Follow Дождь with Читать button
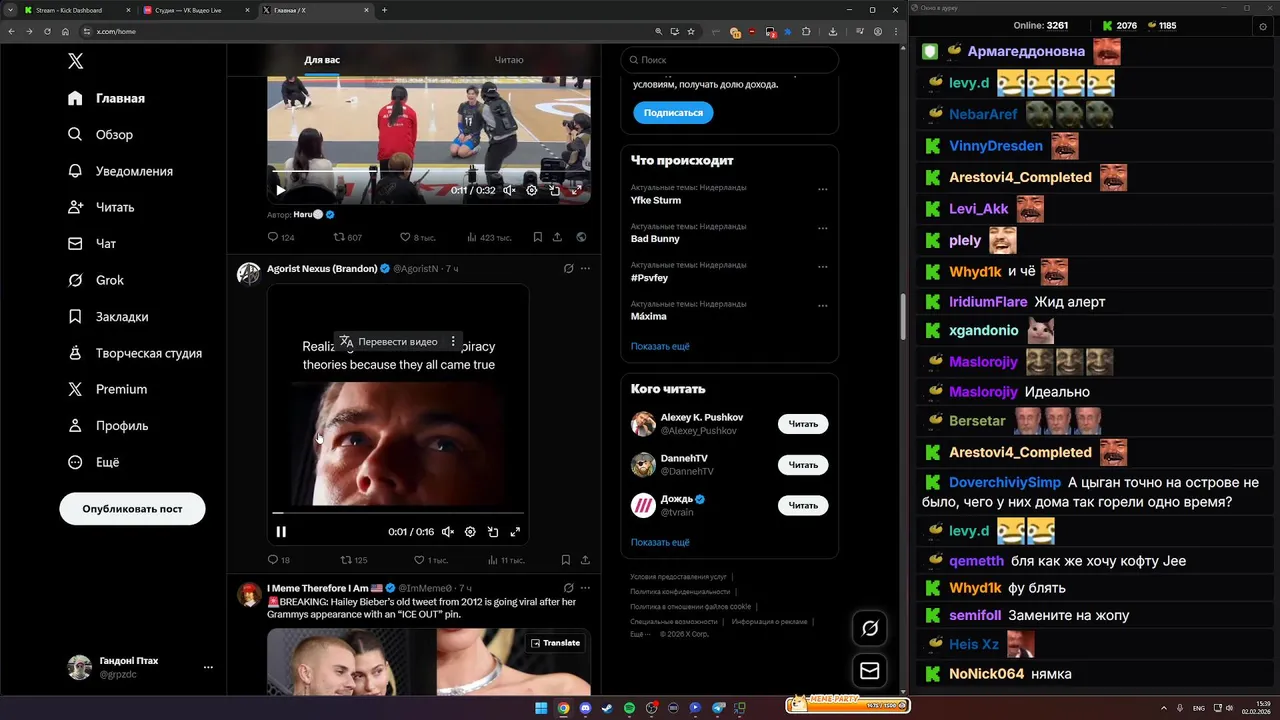Image resolution: width=1280 pixels, height=720 pixels. tap(803, 505)
